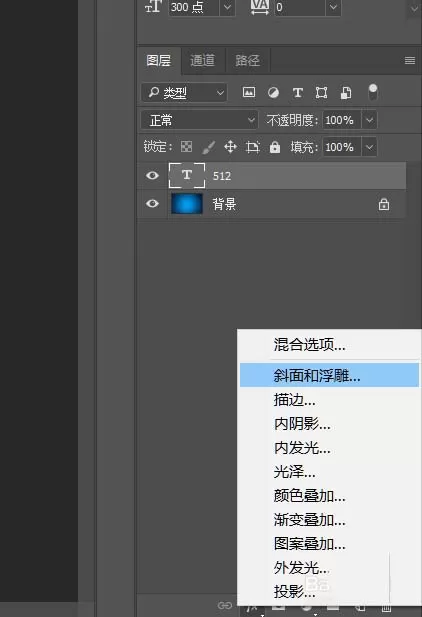
Task: Choose 图案叠加... from the menu
Action: click(329, 544)
